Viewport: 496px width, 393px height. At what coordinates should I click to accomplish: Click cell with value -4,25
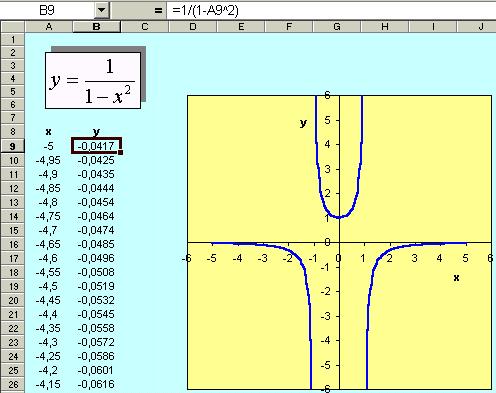click(x=49, y=356)
